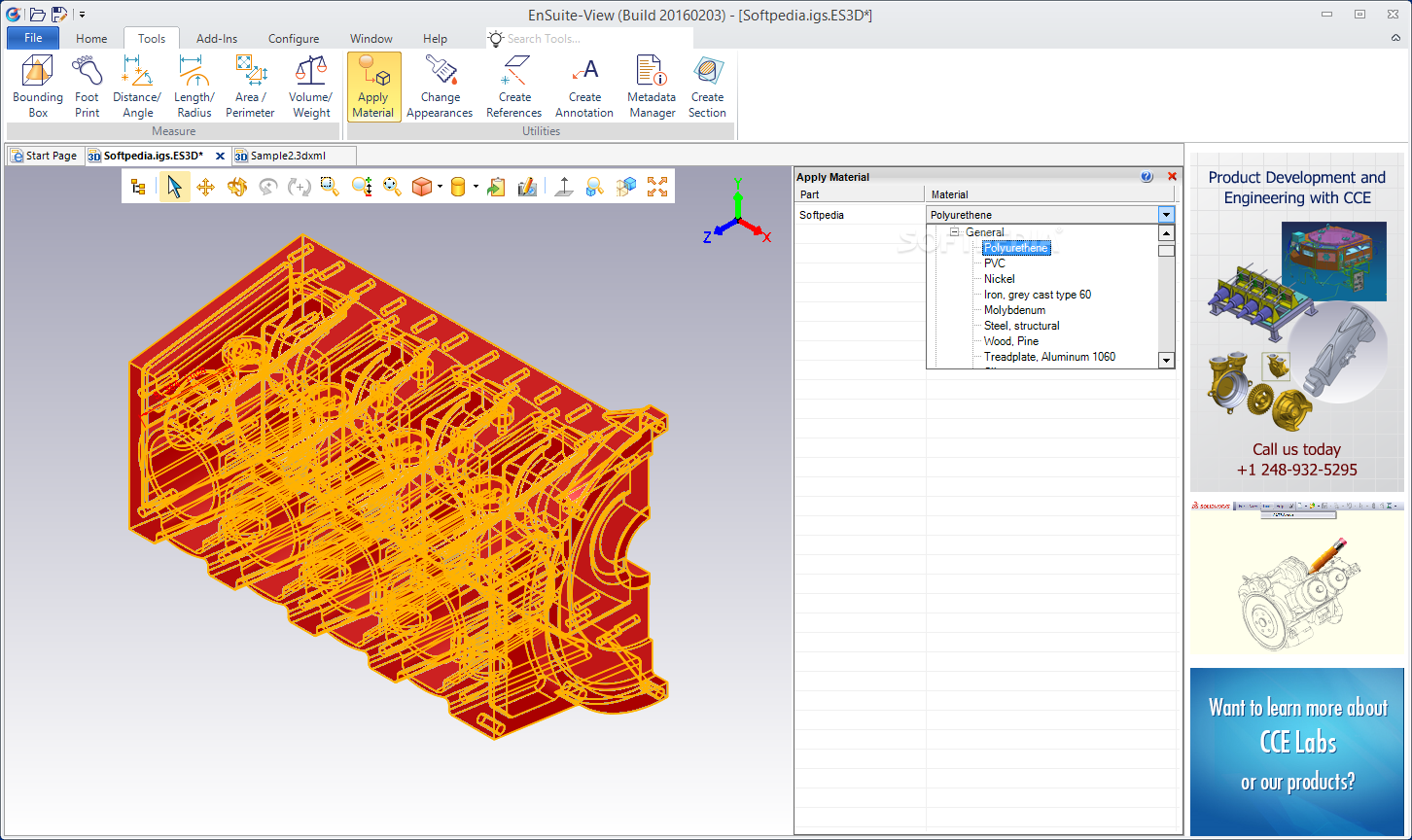Toggle the Apply Material utility
Screen dimensions: 1412x840
click(x=373, y=87)
